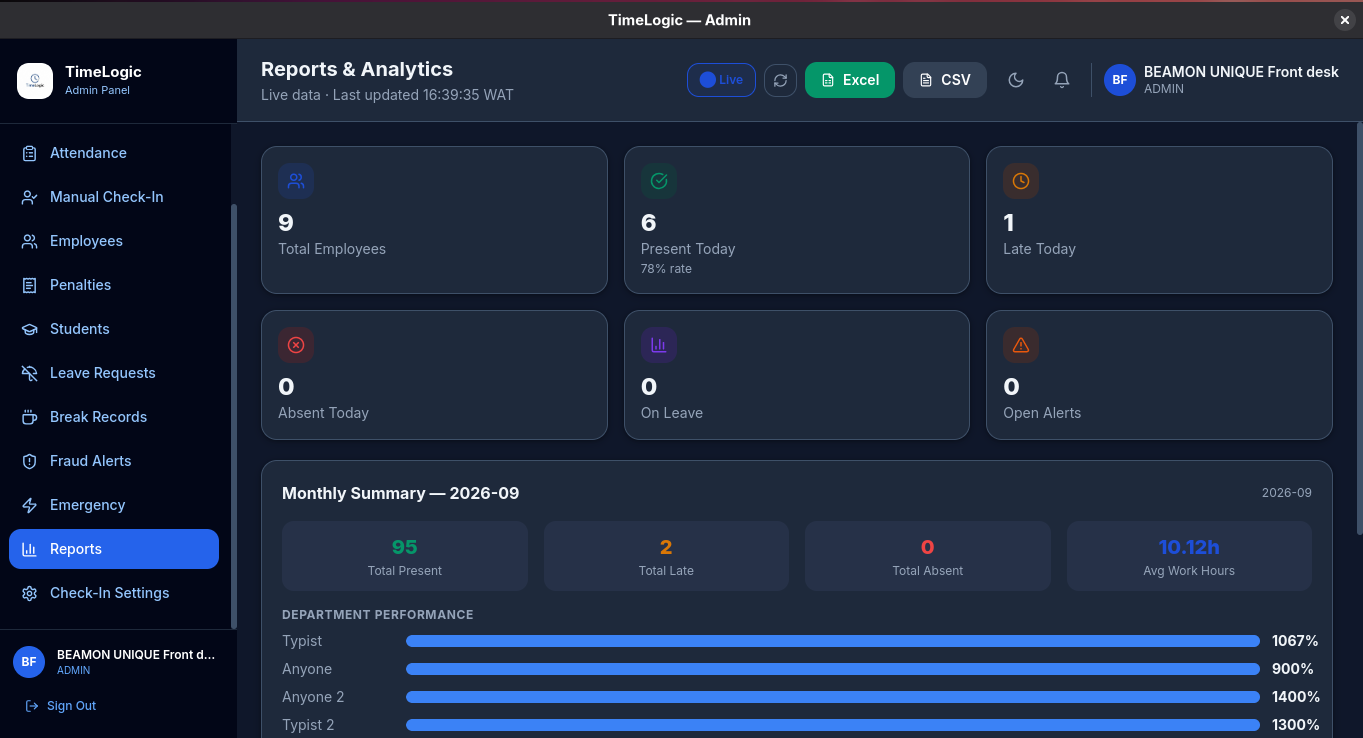Click the Total Present 95 card
Viewport: 1363px width, 738px height.
[405, 556]
